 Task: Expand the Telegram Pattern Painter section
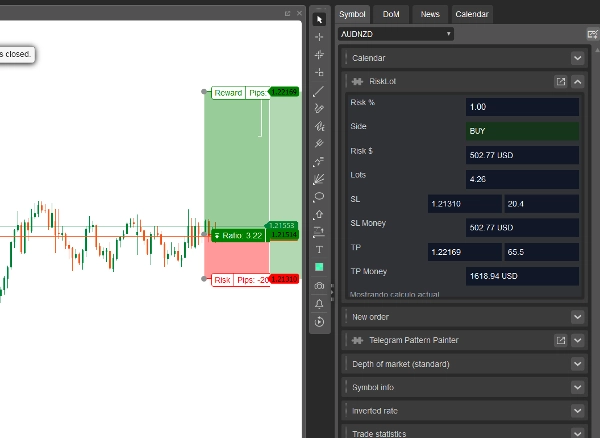click(x=577, y=340)
